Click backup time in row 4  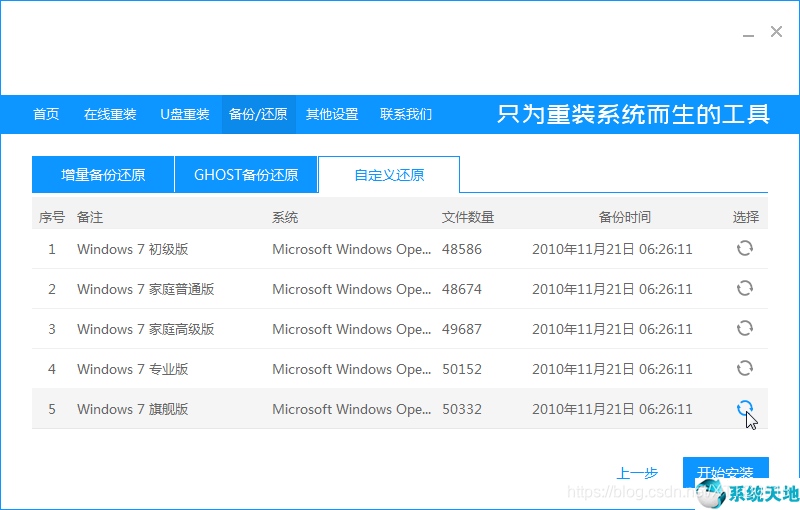click(612, 369)
